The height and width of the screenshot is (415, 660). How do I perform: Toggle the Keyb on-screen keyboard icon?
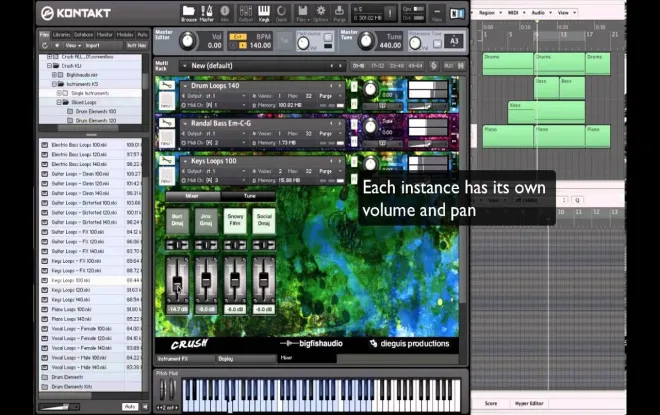pos(264,13)
